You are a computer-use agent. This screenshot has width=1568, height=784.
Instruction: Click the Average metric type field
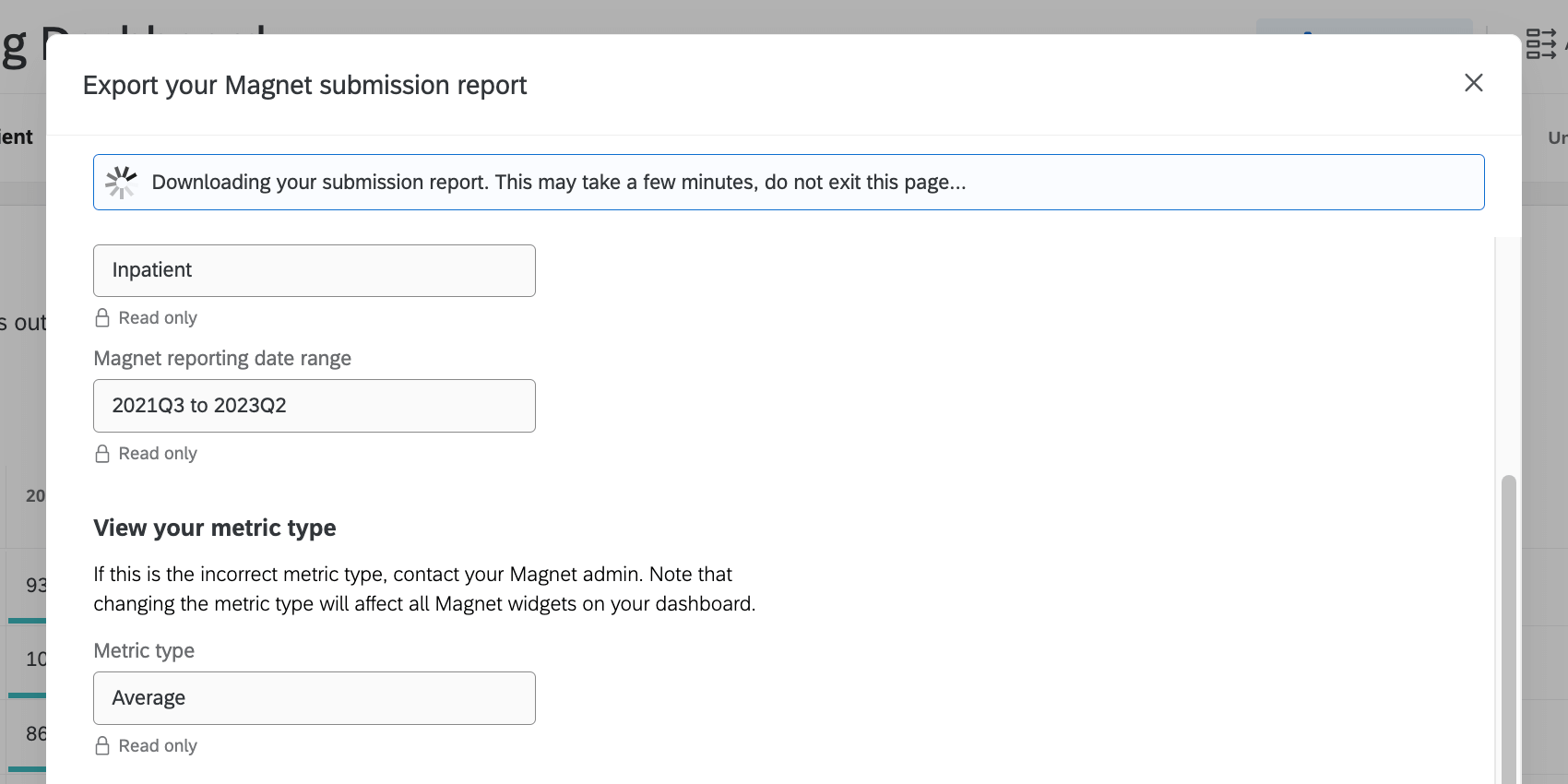pos(315,698)
